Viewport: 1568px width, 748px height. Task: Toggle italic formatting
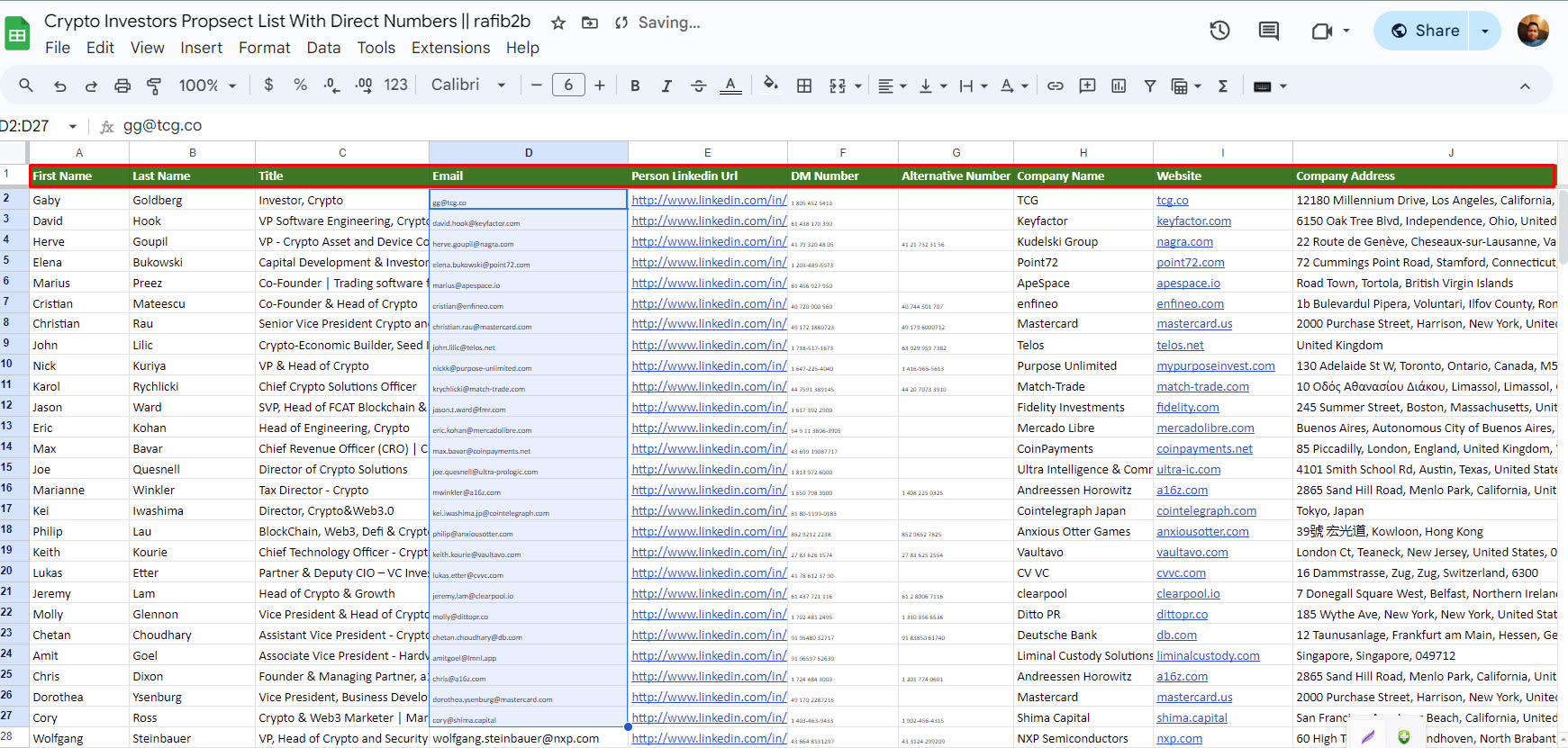[666, 86]
